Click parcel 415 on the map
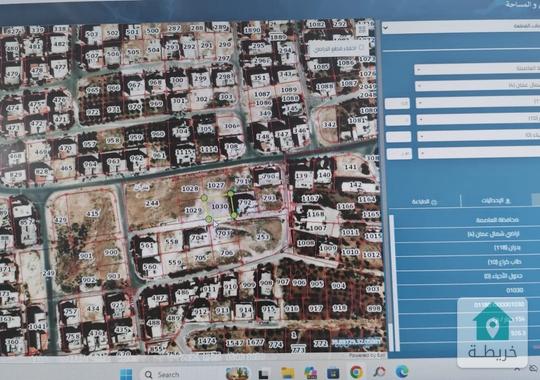Screen dimensions: 540x380 point(92,214)
